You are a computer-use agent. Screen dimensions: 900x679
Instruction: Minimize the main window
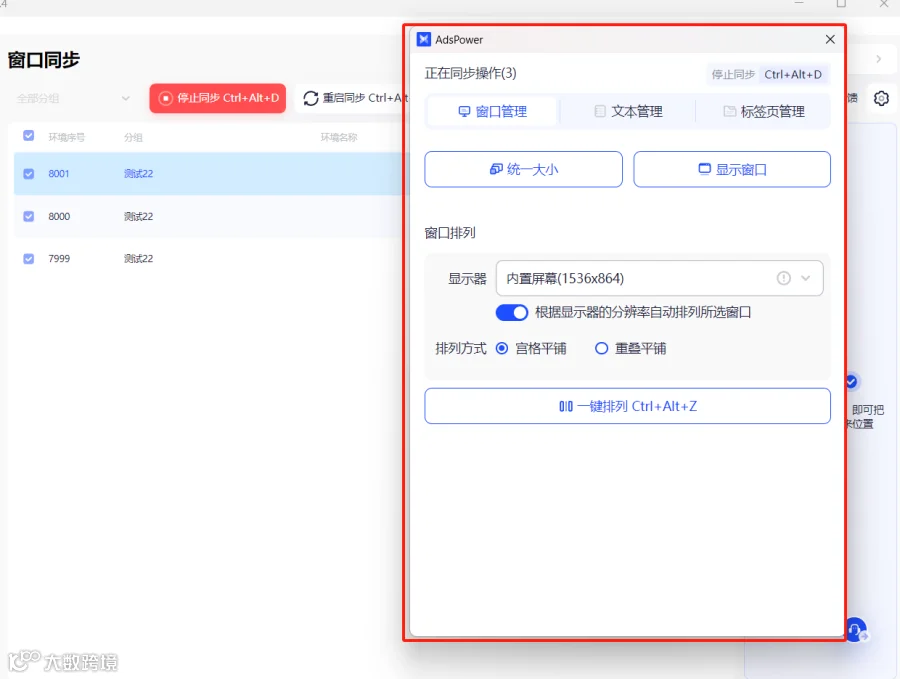(798, 3)
